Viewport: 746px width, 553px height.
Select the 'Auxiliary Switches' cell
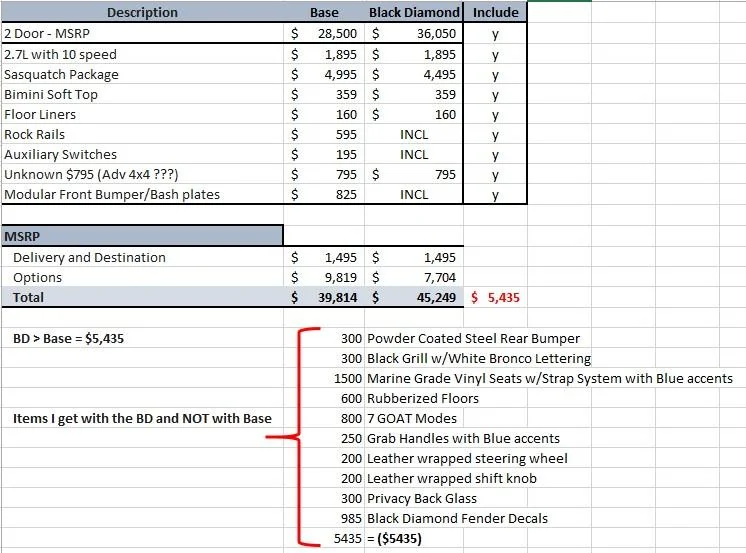142,154
